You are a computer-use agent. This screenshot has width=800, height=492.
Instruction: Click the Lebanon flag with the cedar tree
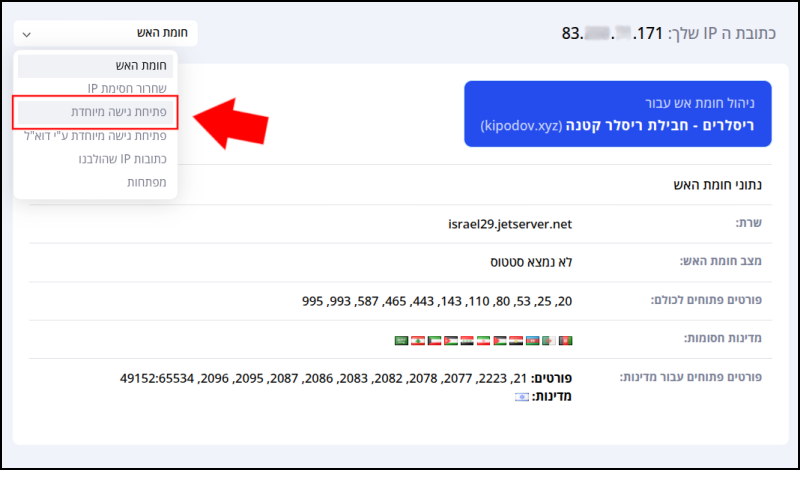click(x=418, y=340)
